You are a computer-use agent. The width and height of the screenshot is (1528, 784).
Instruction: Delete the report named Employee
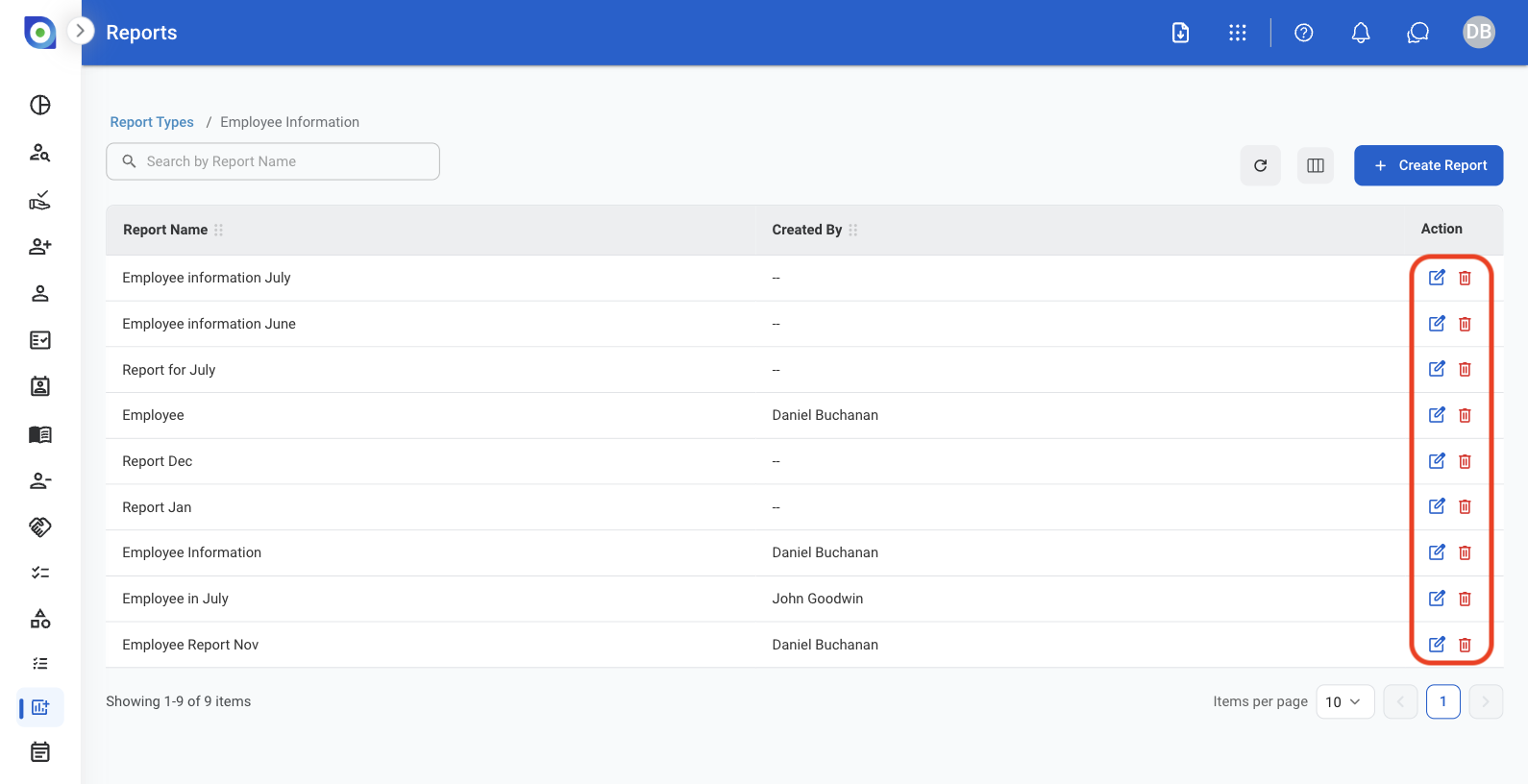coord(1466,415)
